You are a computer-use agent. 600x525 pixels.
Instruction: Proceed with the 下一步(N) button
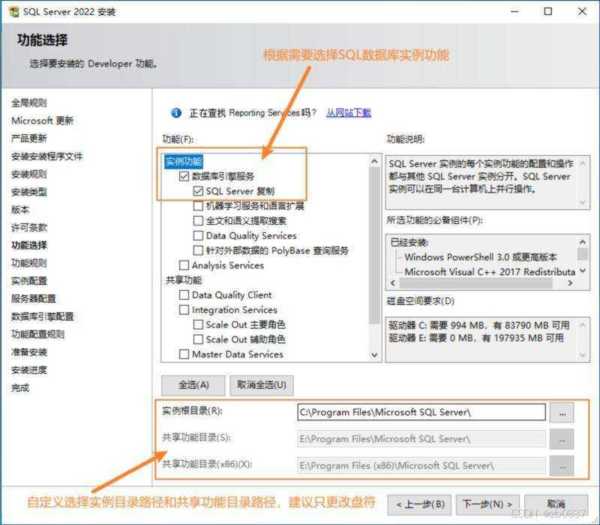pos(488,505)
